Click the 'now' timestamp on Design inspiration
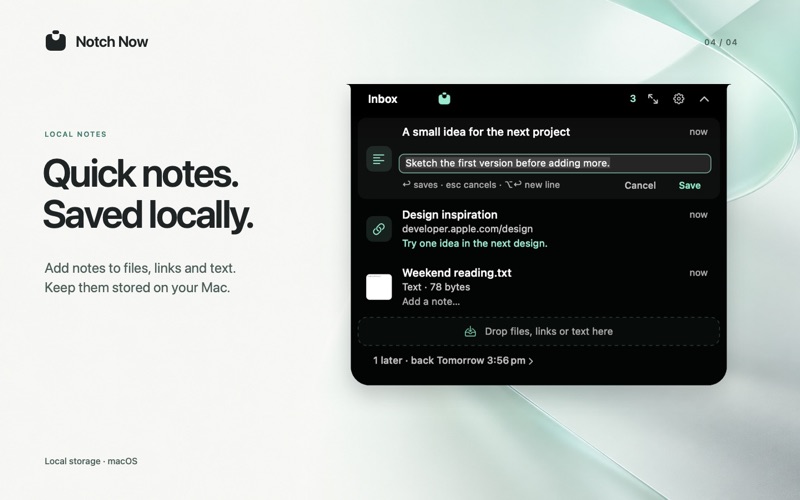 point(698,215)
